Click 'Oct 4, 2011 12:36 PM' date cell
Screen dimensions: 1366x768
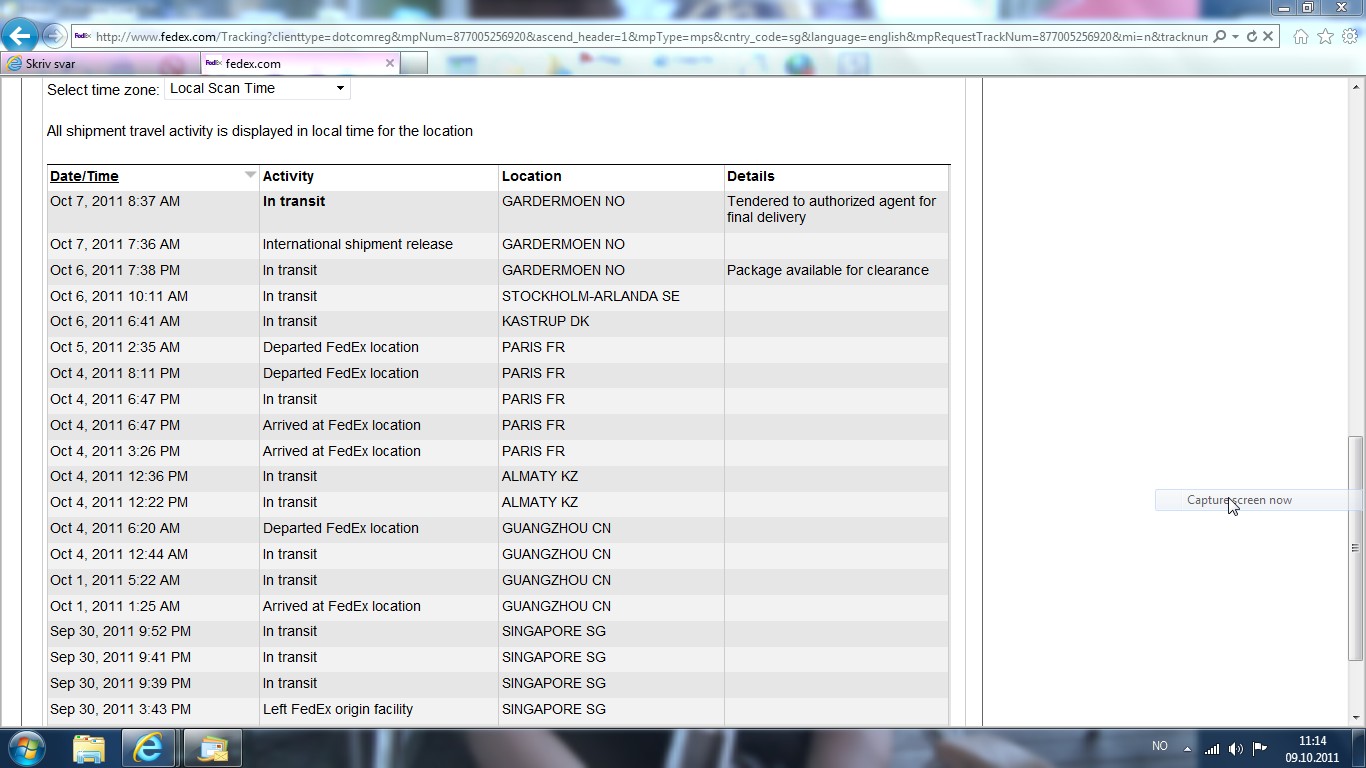point(119,476)
